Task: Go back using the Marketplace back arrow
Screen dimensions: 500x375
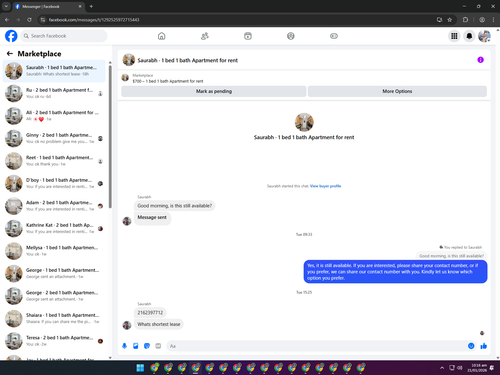Action: [10, 54]
